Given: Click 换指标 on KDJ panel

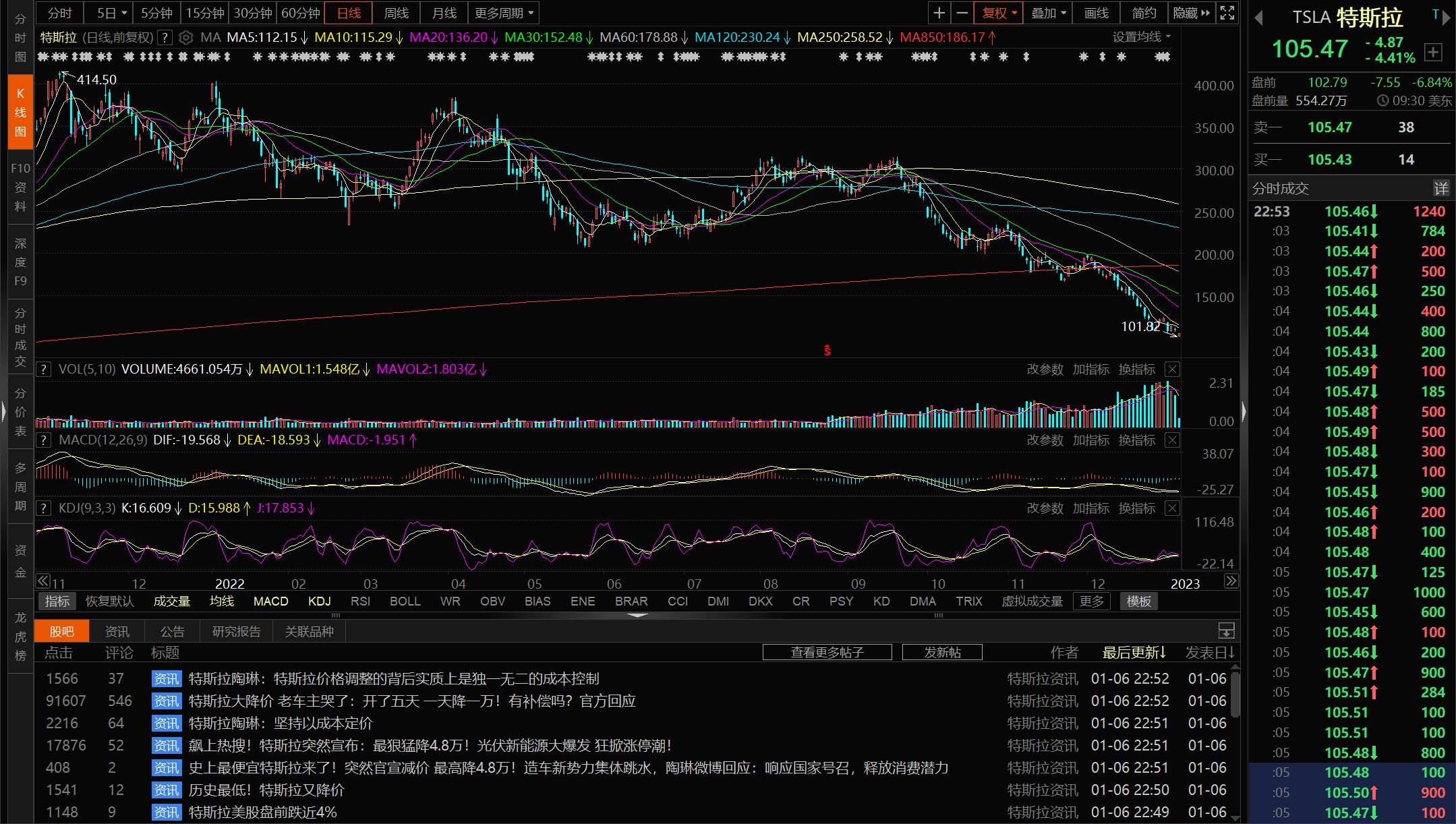Looking at the screenshot, I should coord(1137,508).
